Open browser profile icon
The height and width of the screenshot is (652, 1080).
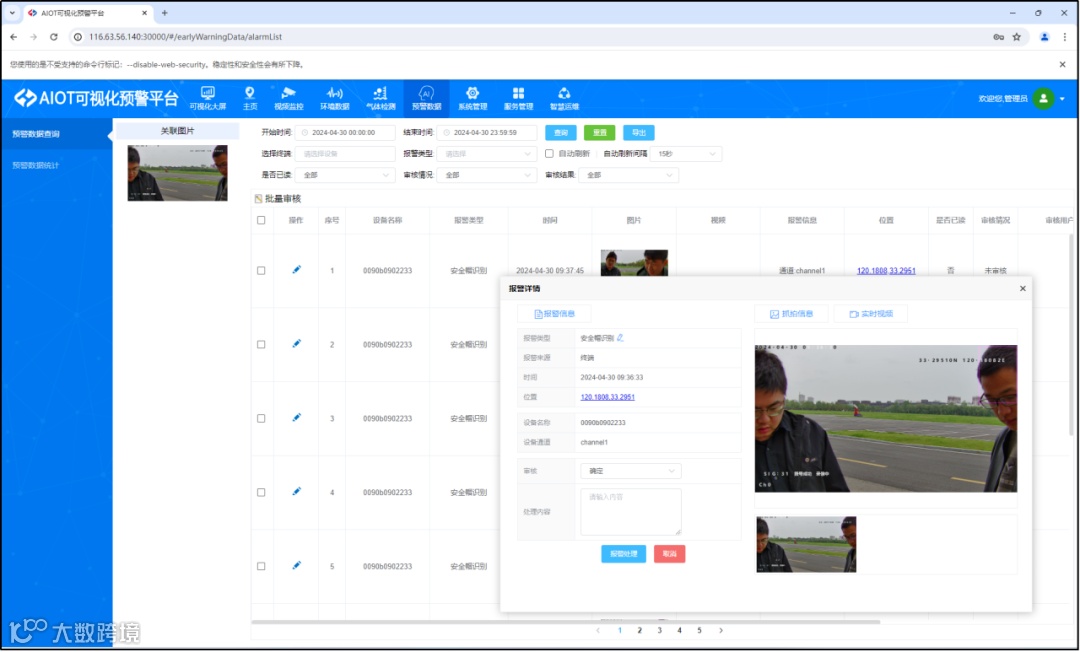coord(1044,37)
